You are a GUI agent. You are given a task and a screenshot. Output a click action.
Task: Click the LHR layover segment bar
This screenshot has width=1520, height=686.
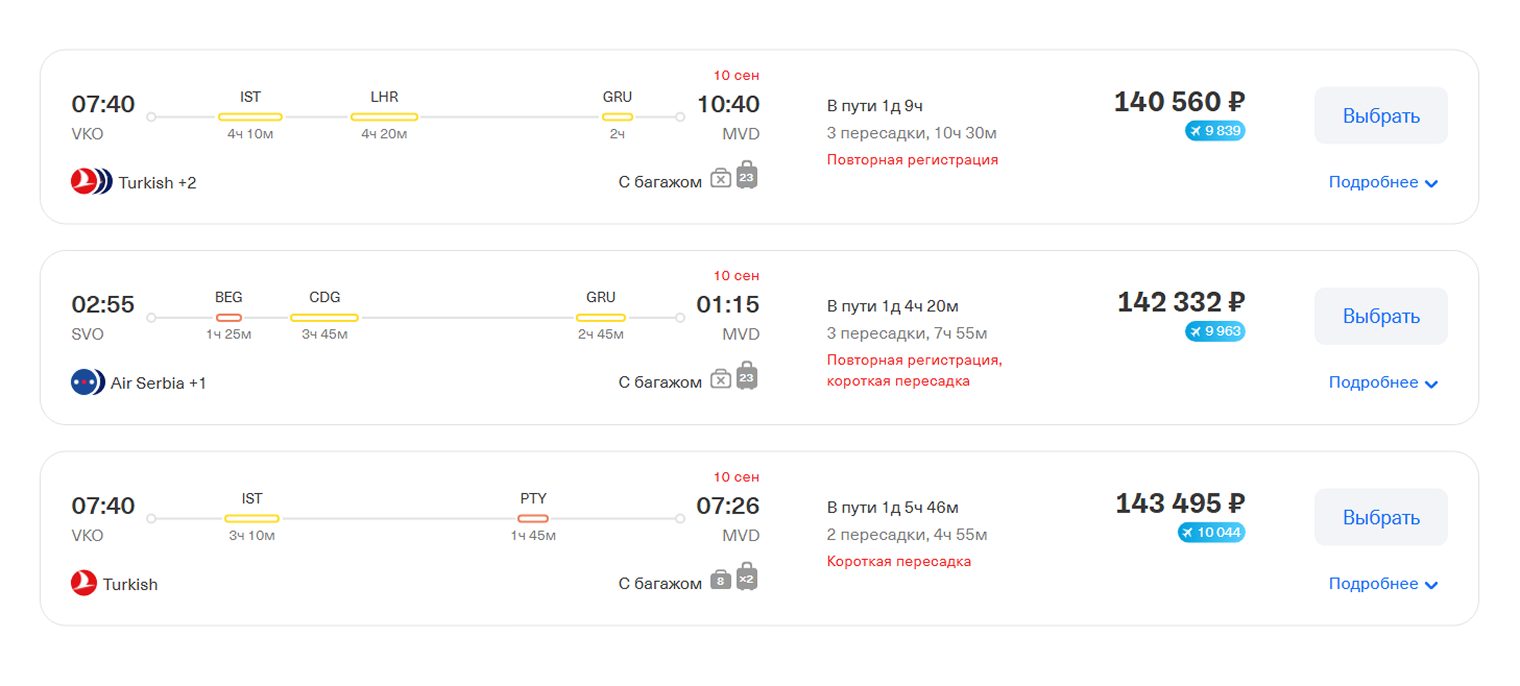[384, 117]
